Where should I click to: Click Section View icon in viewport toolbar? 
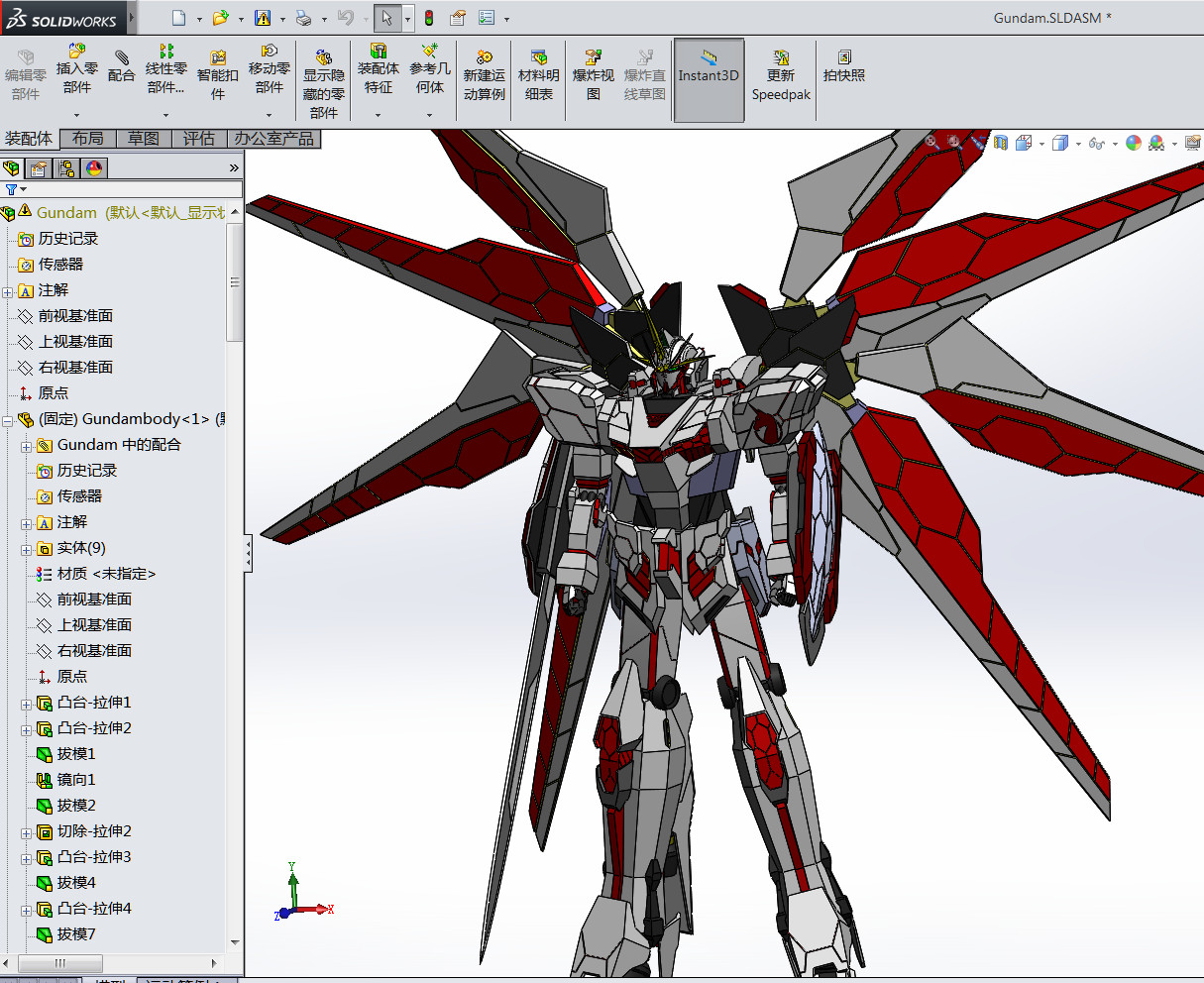tap(1001, 143)
